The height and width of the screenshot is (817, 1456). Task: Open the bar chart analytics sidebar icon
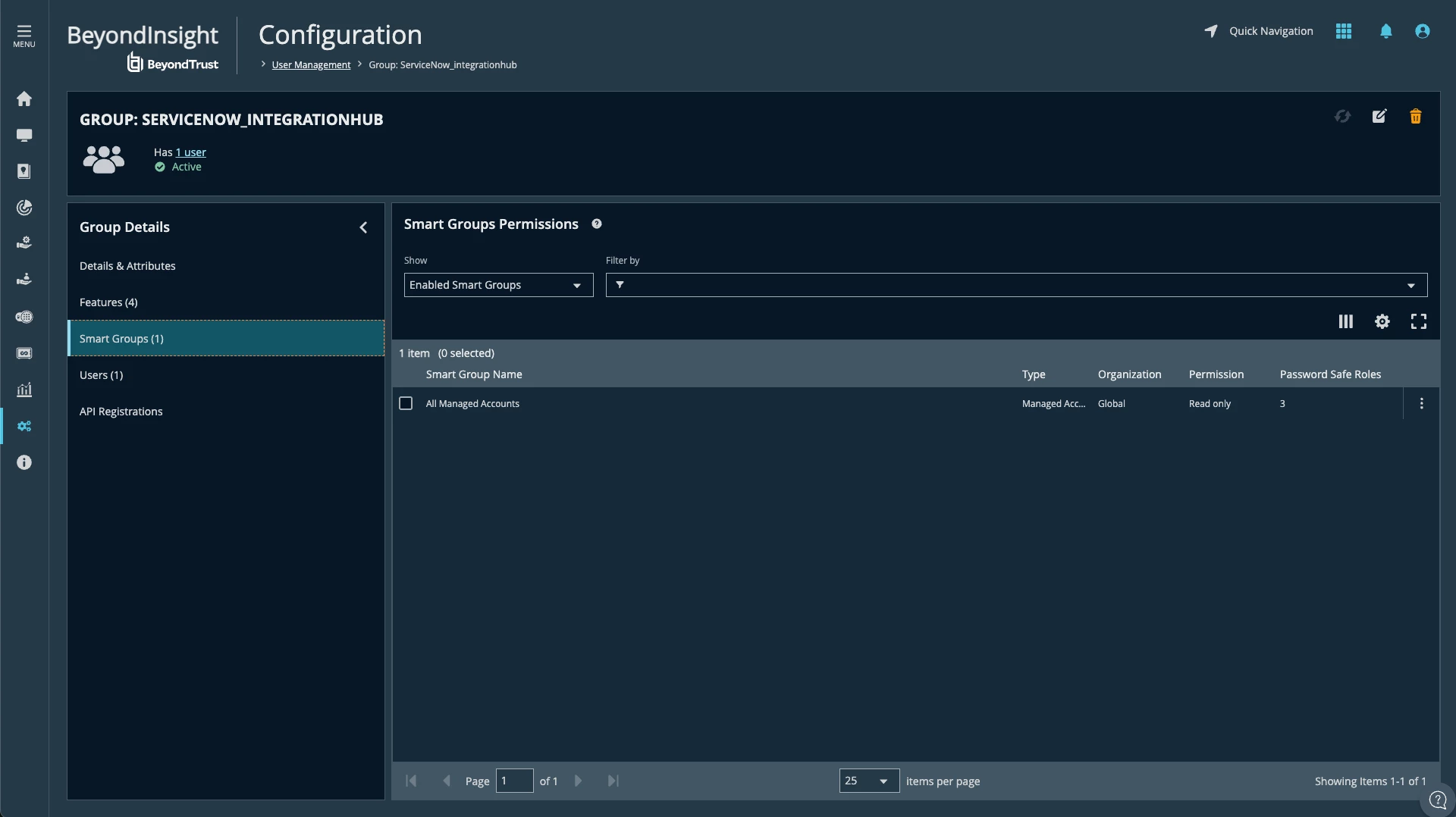click(24, 390)
